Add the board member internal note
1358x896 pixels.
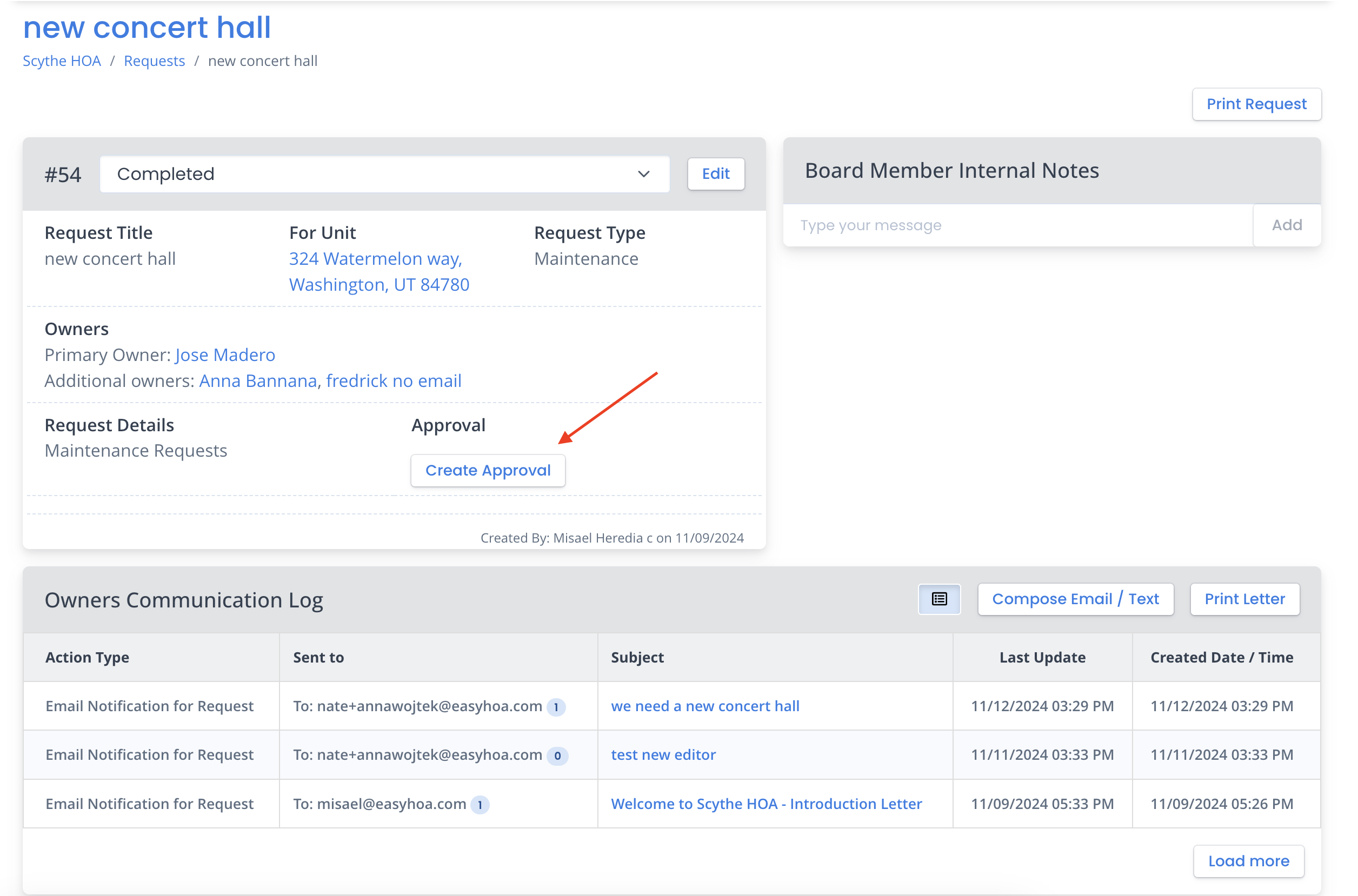click(1287, 225)
